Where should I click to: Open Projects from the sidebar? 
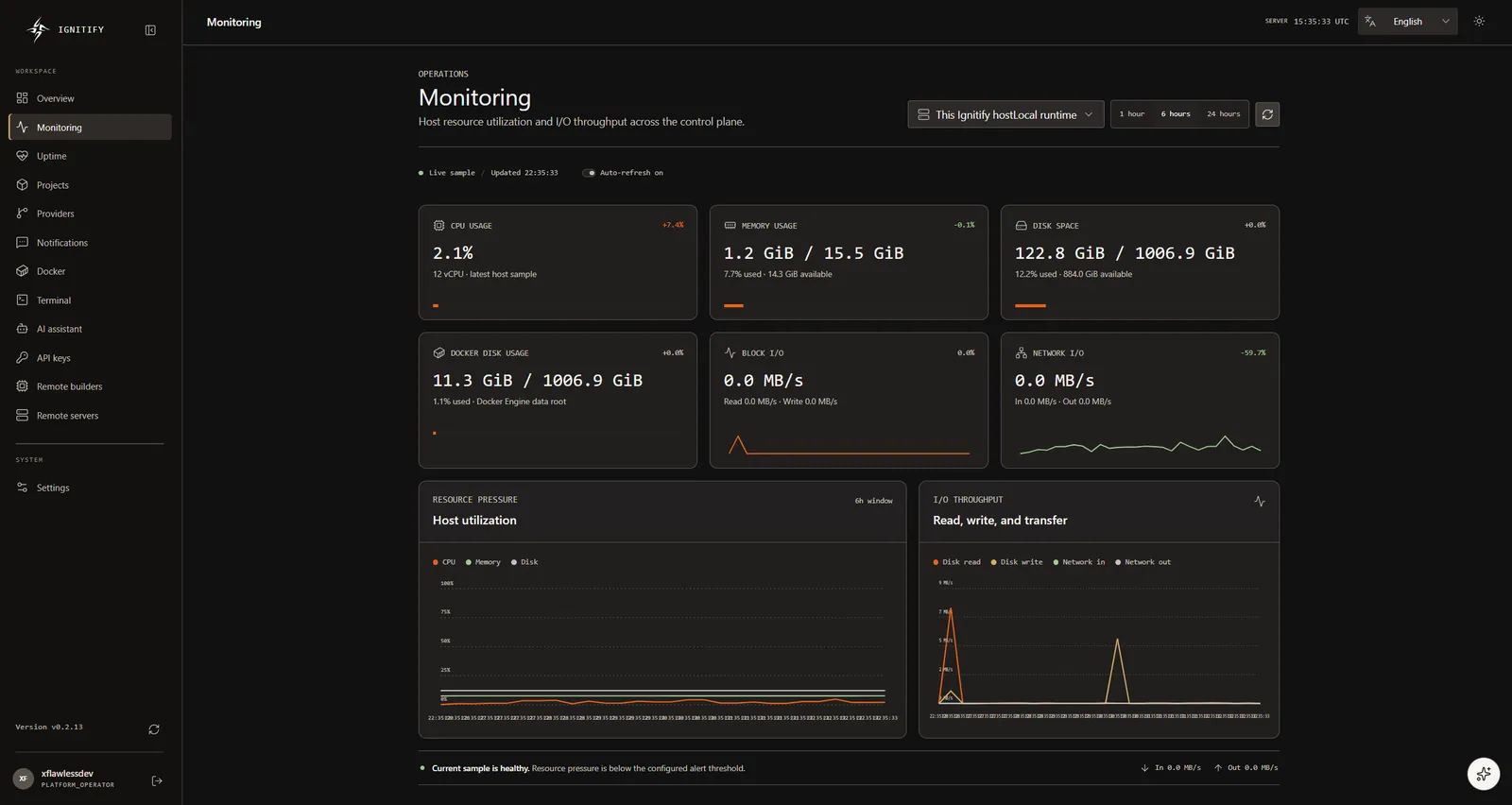[x=90, y=185]
